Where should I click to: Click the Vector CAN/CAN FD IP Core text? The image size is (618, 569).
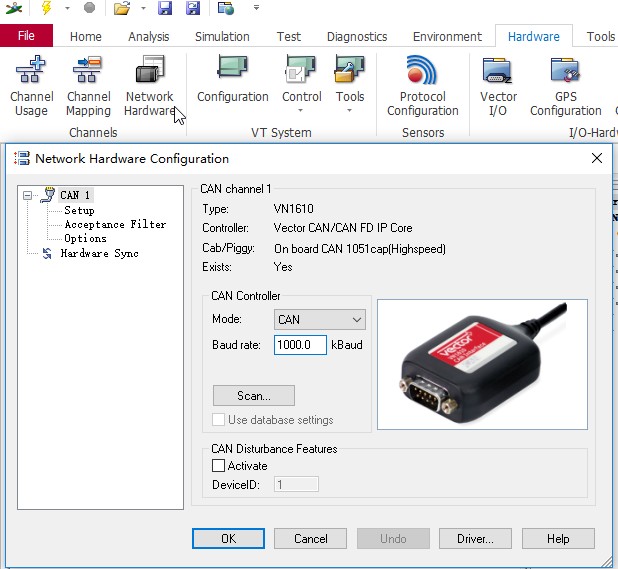coord(343,228)
